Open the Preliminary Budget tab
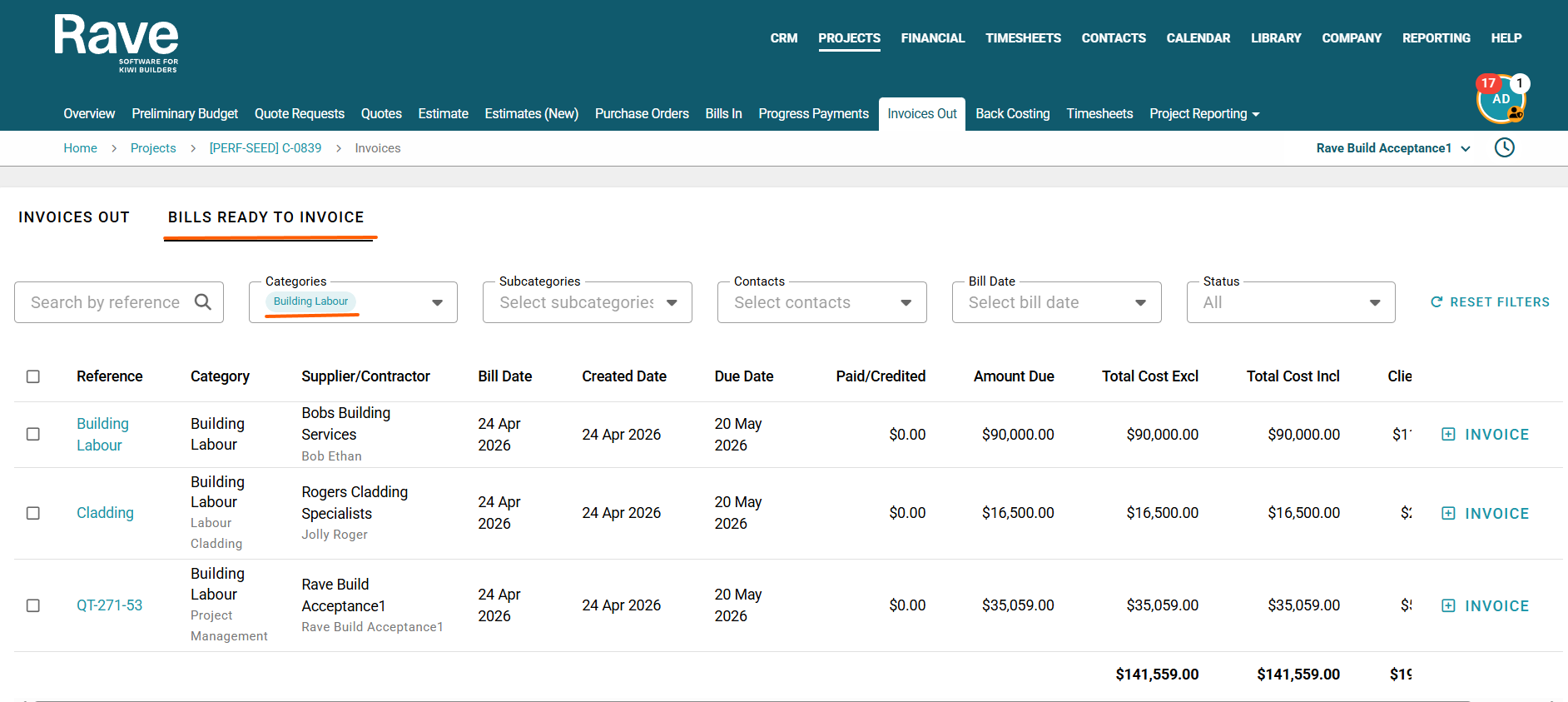 (x=185, y=114)
